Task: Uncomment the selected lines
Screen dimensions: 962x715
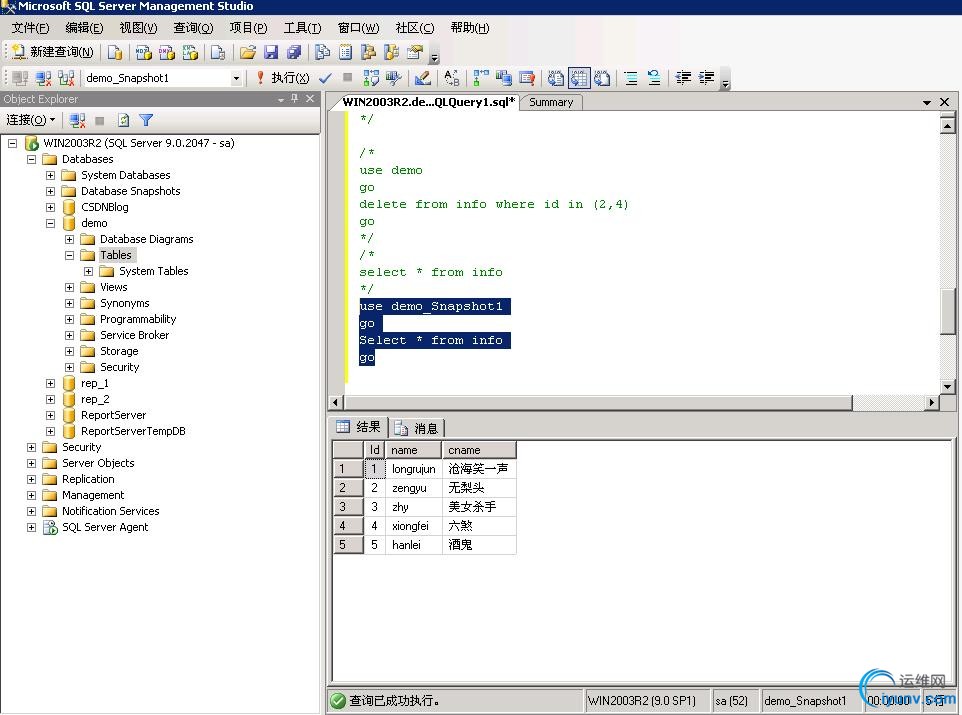Action: (x=654, y=78)
